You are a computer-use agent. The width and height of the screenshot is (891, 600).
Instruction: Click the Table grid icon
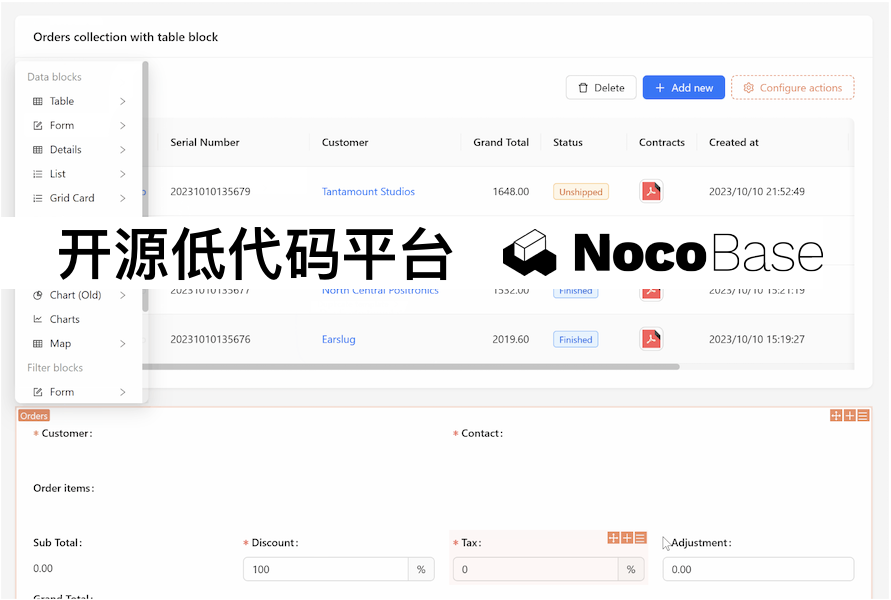(x=38, y=101)
